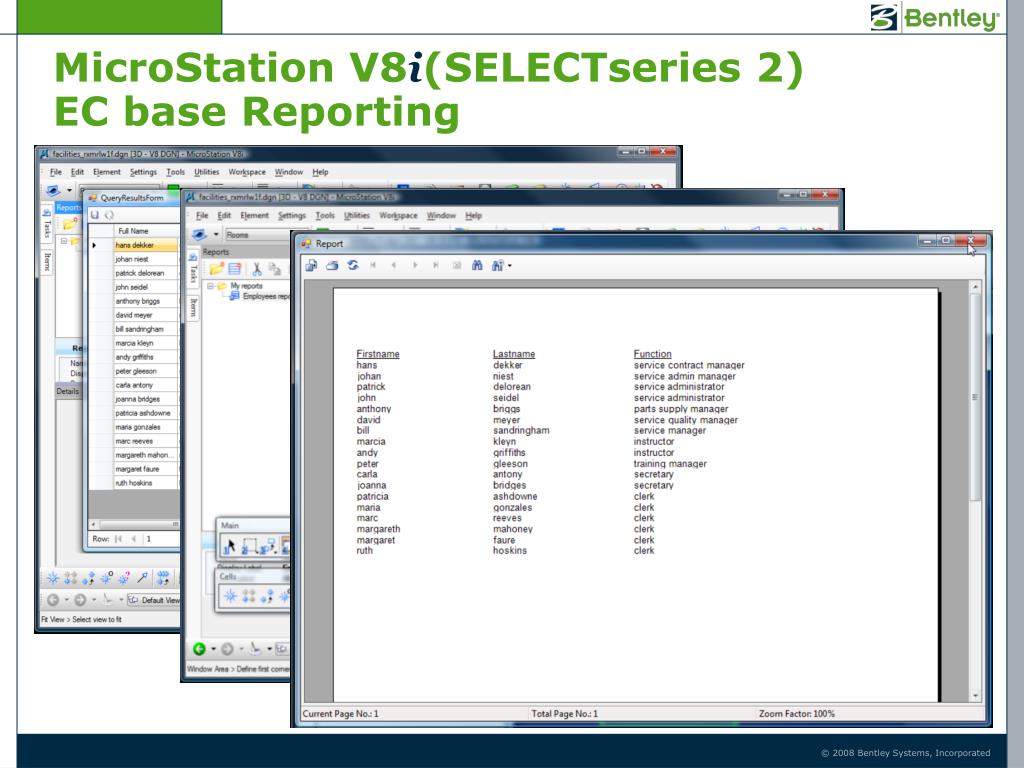Click the first Place Active Cell icon in back window
The image size is (1024, 768).
[54, 577]
